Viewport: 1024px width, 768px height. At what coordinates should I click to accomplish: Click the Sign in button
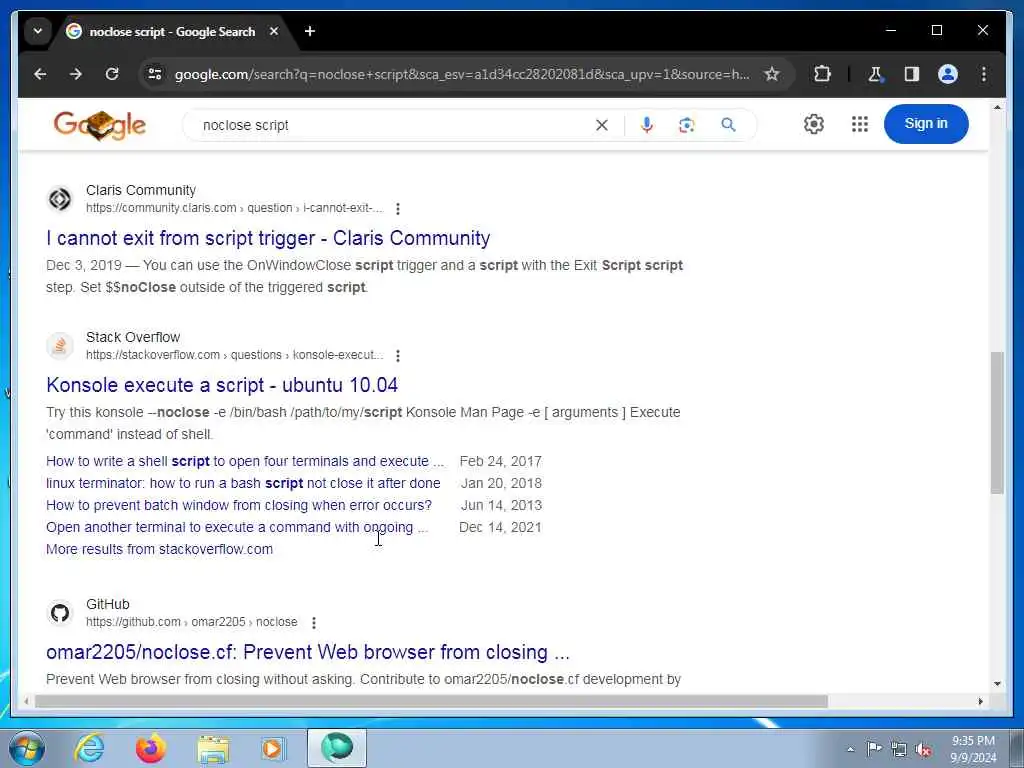(925, 124)
